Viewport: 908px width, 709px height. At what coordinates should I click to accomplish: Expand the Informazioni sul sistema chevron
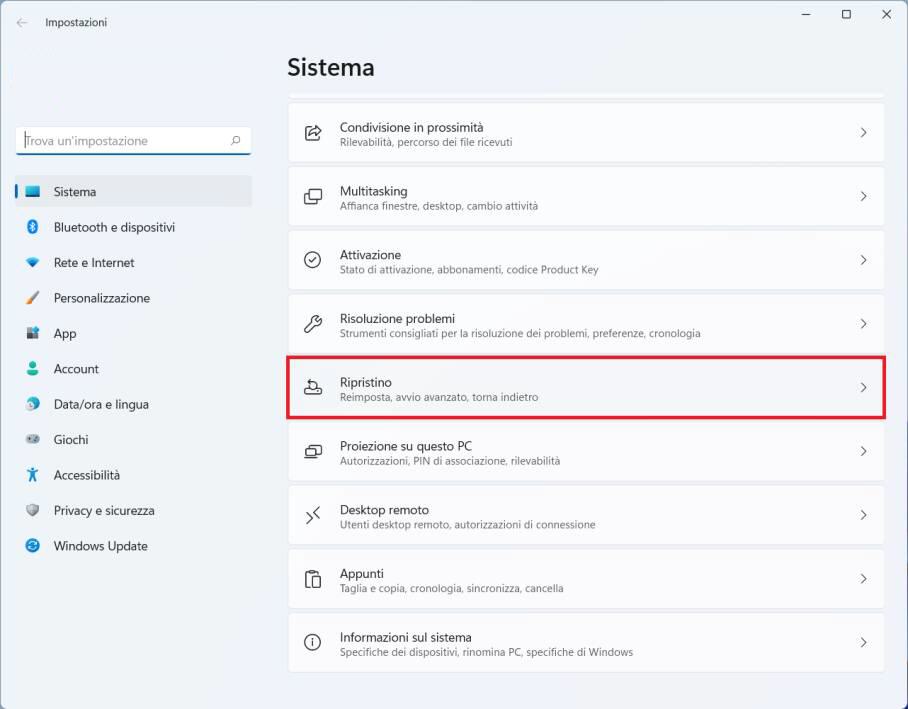[x=863, y=643]
